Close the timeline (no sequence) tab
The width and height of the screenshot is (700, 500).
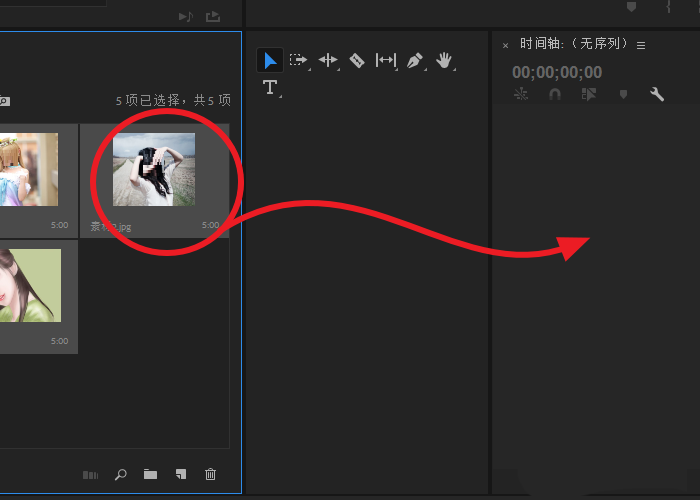505,45
